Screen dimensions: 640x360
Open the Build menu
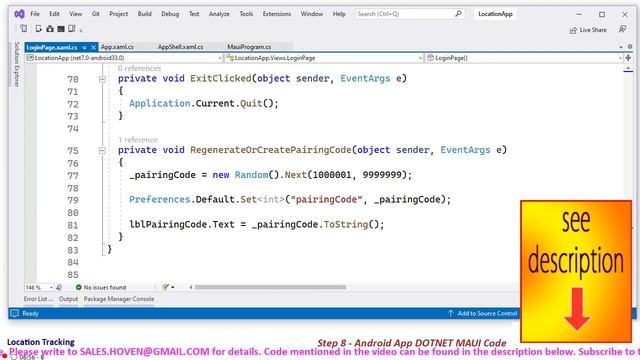[x=144, y=14]
